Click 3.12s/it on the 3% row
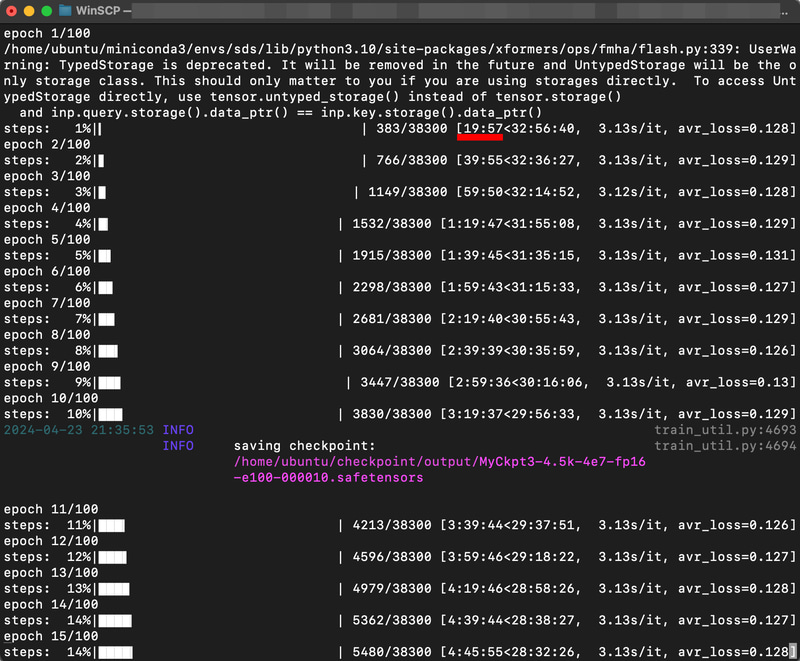 point(632,192)
